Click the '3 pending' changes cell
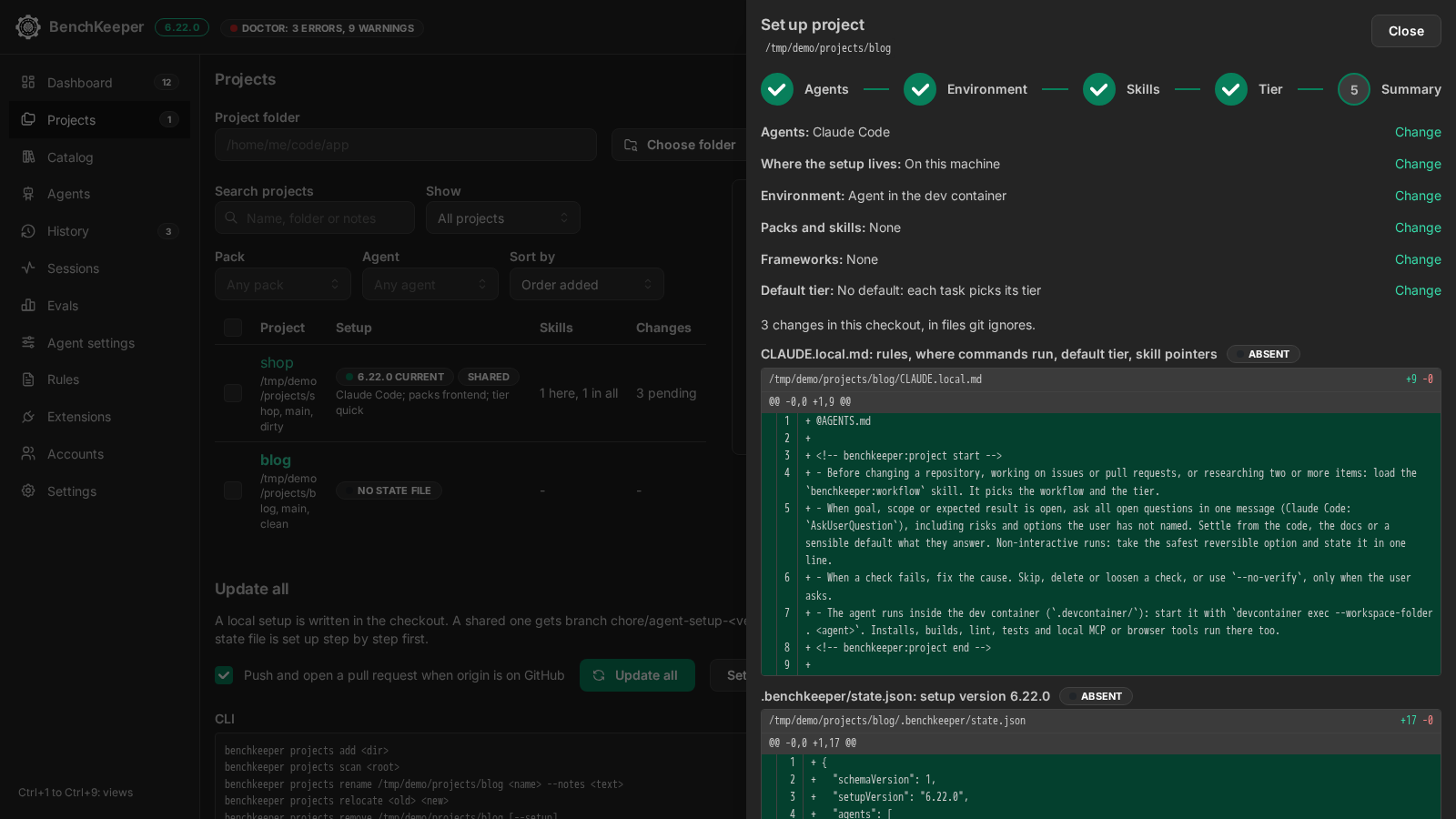 pos(666,393)
